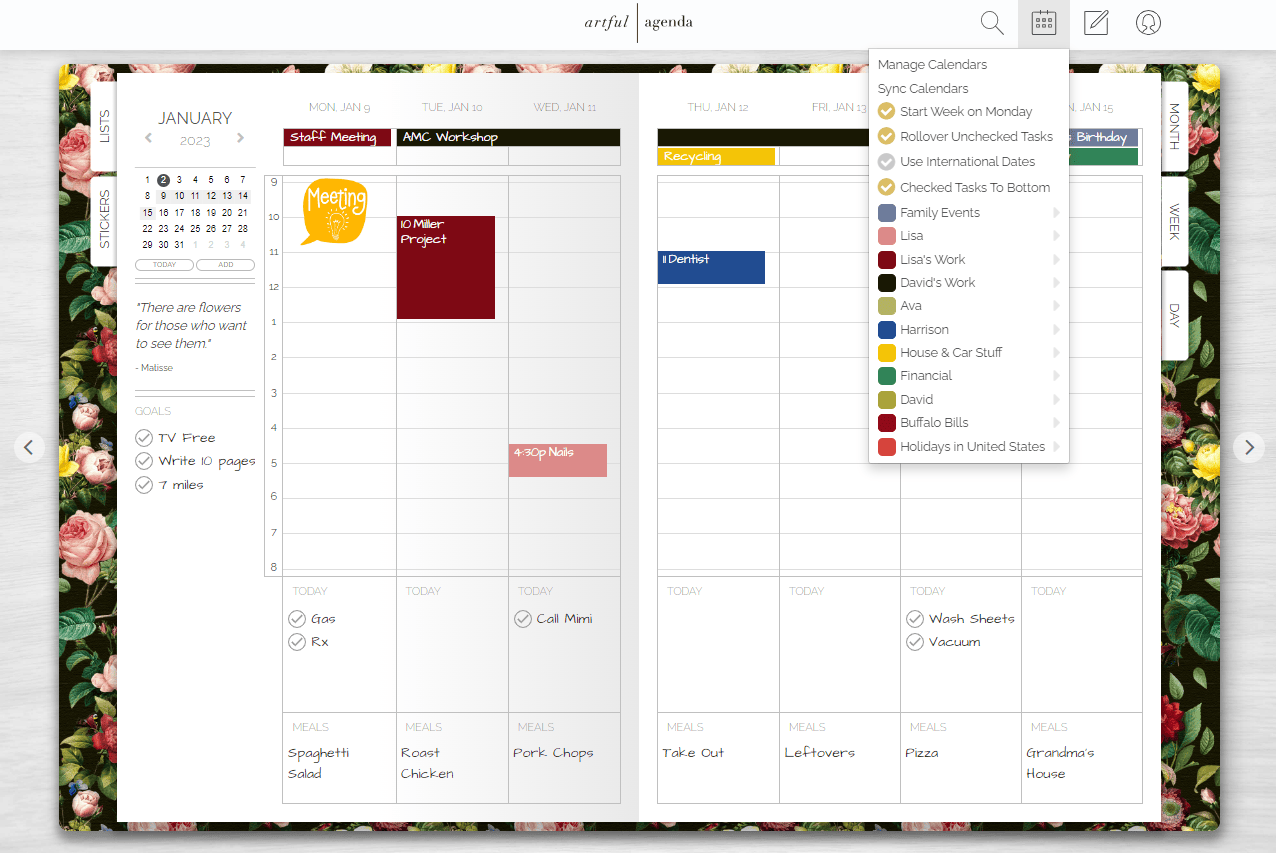Go to previous month in mini calendar

[x=148, y=139]
